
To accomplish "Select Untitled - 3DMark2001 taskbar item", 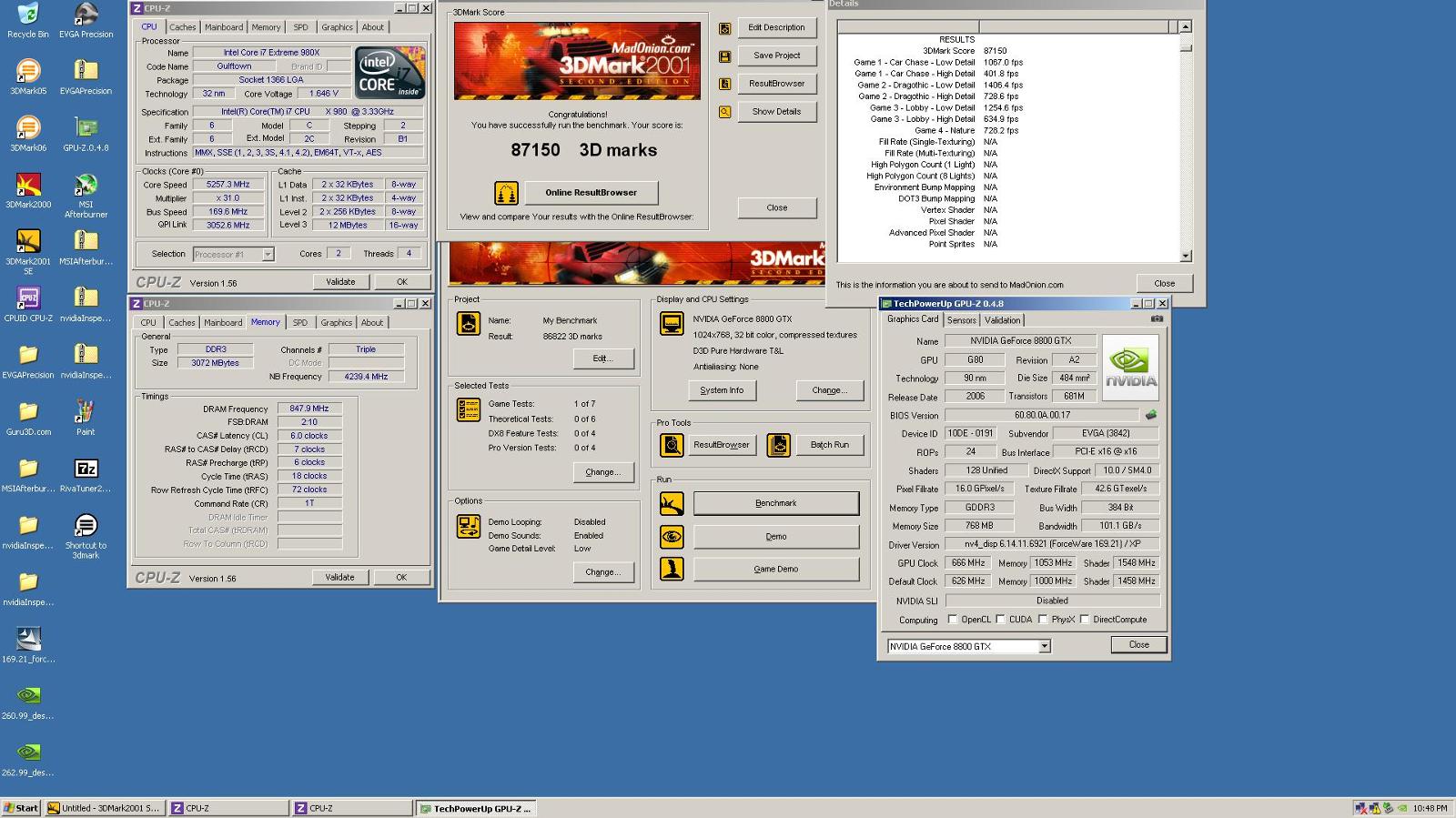I will (x=104, y=808).
